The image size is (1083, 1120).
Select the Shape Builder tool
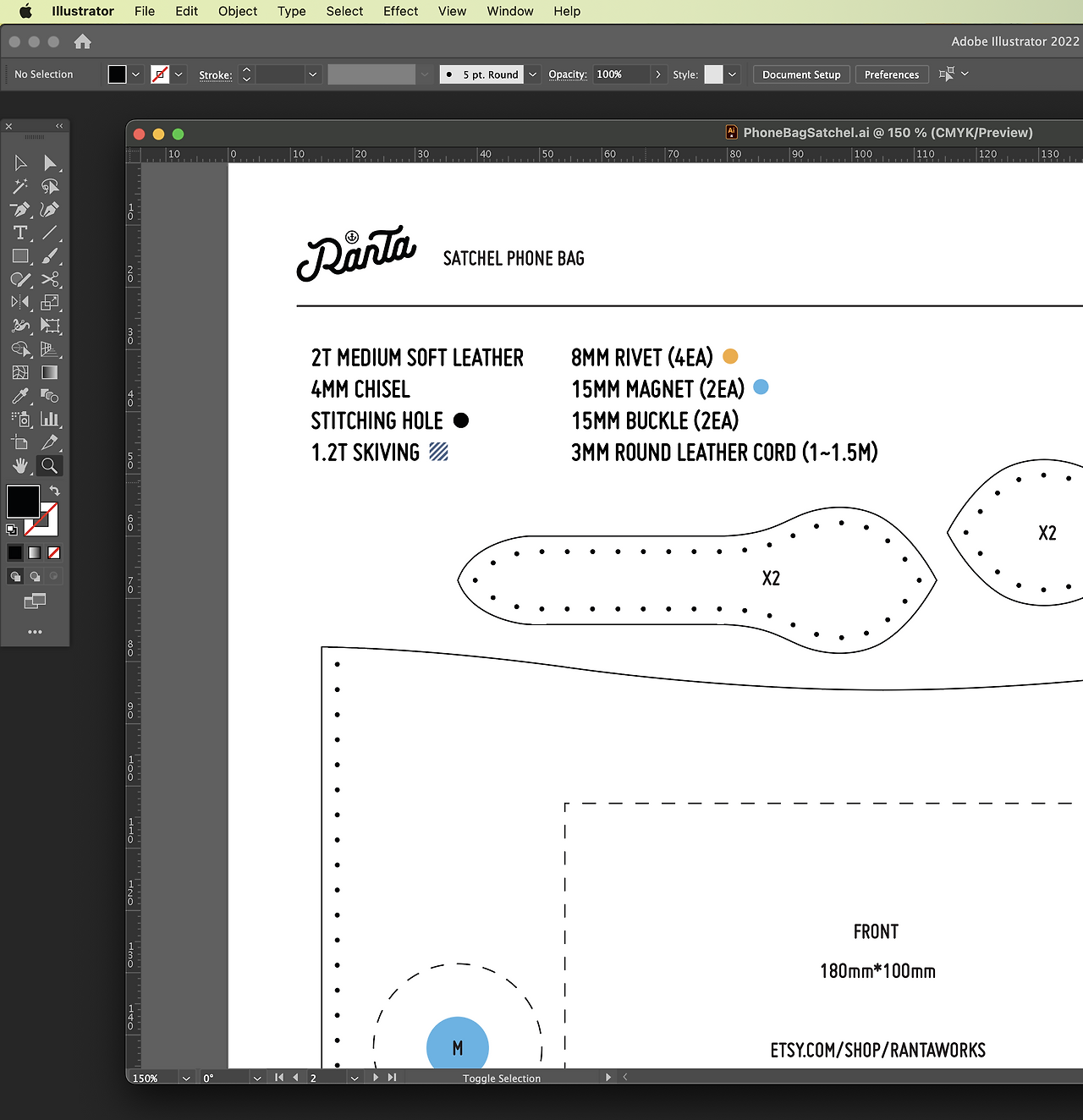click(21, 349)
